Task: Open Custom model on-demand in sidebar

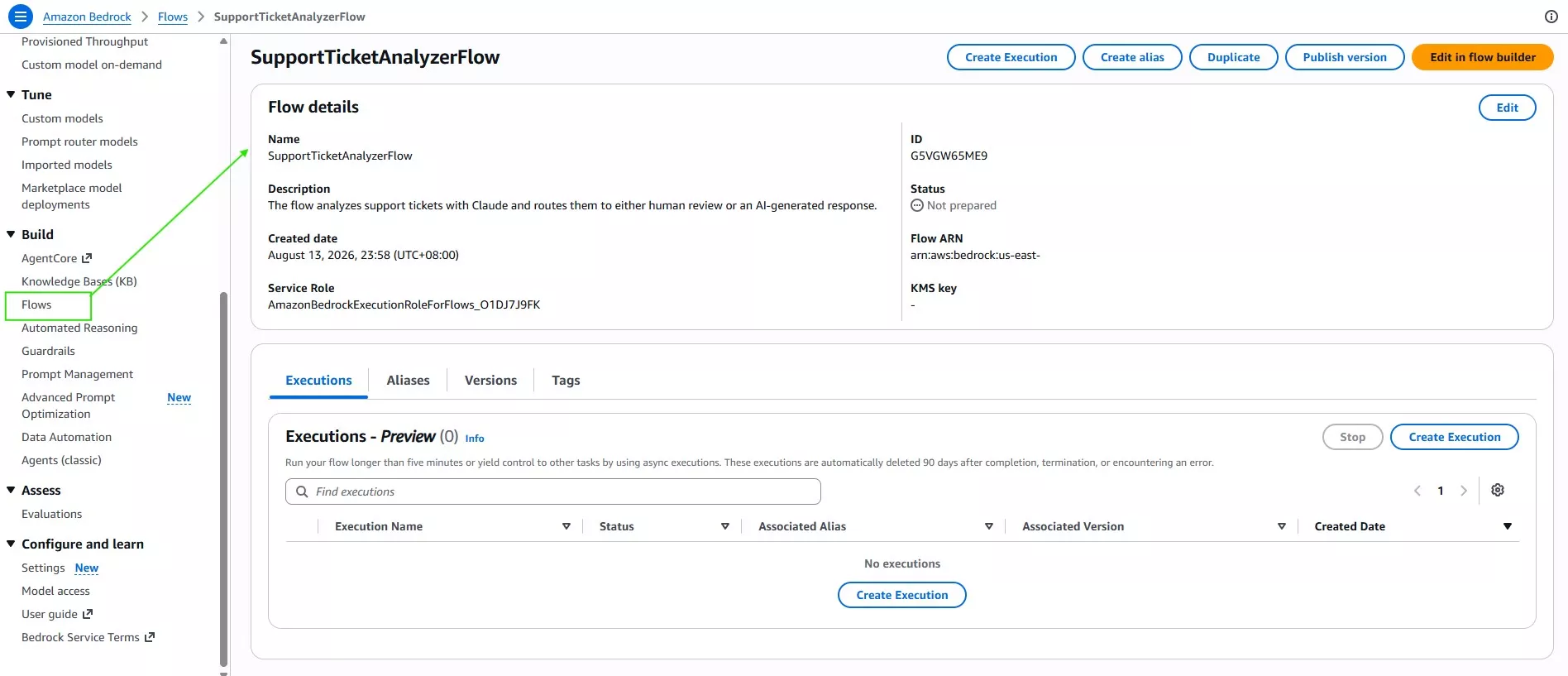Action: pos(92,65)
